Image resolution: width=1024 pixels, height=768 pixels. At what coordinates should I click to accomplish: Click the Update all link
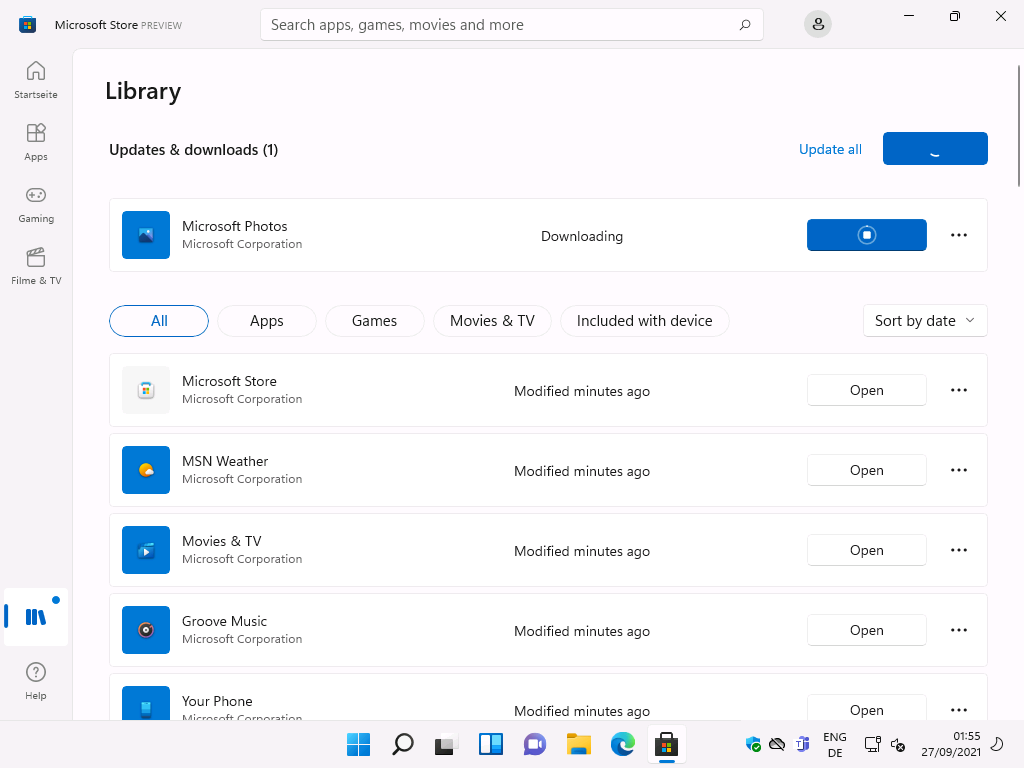coord(830,150)
